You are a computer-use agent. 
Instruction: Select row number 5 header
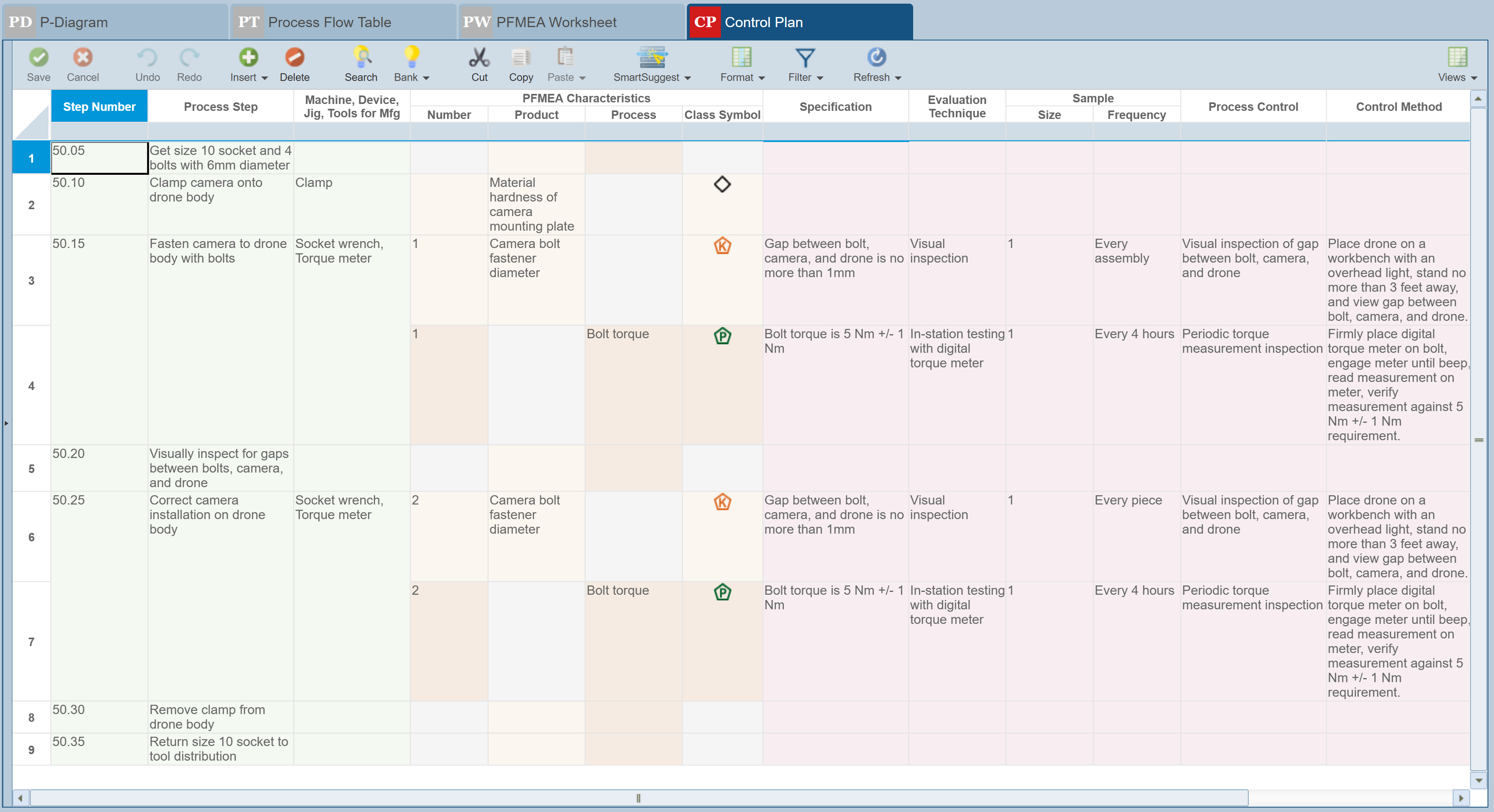31,468
